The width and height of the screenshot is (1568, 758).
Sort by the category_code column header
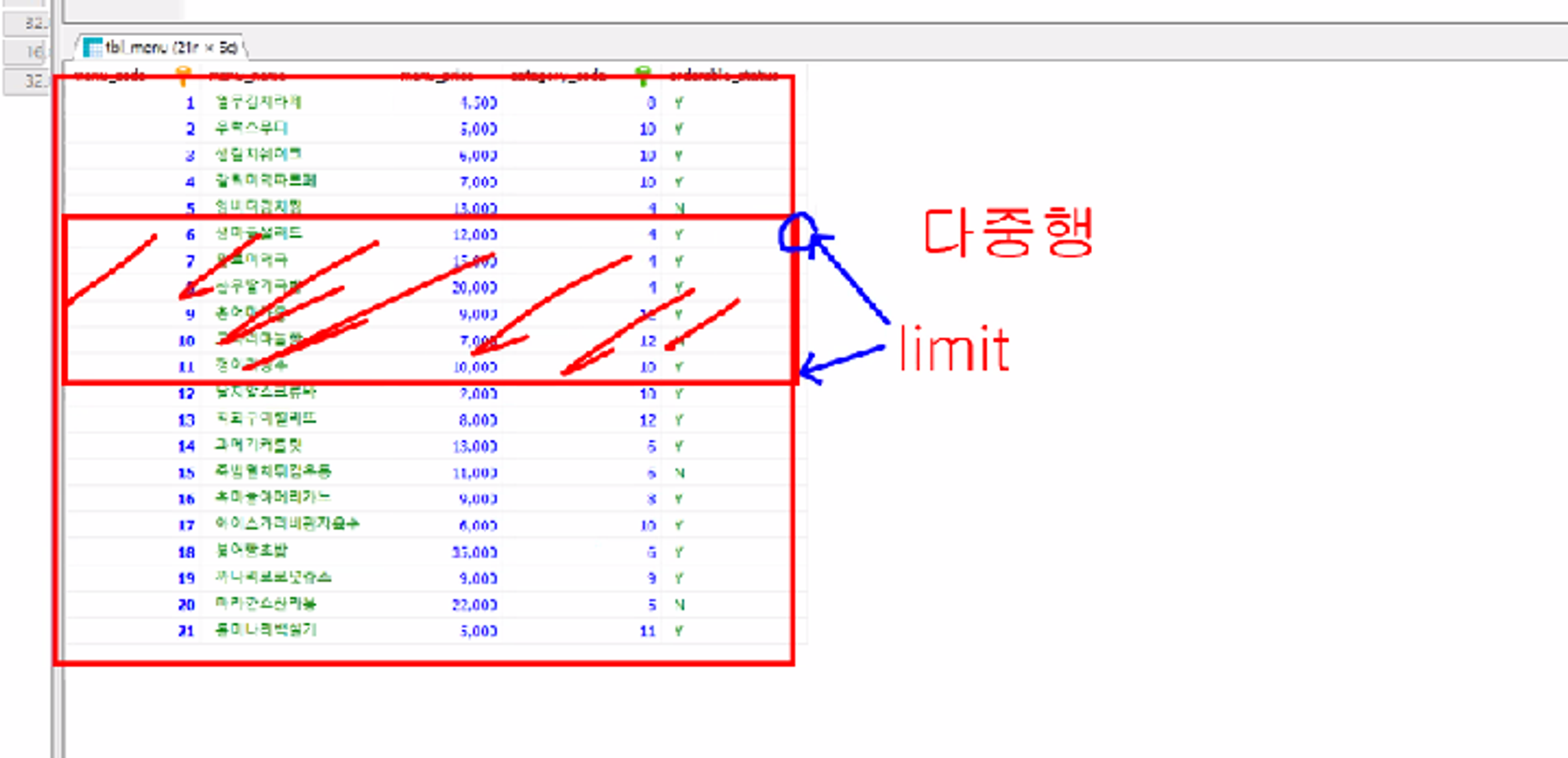coord(558,75)
